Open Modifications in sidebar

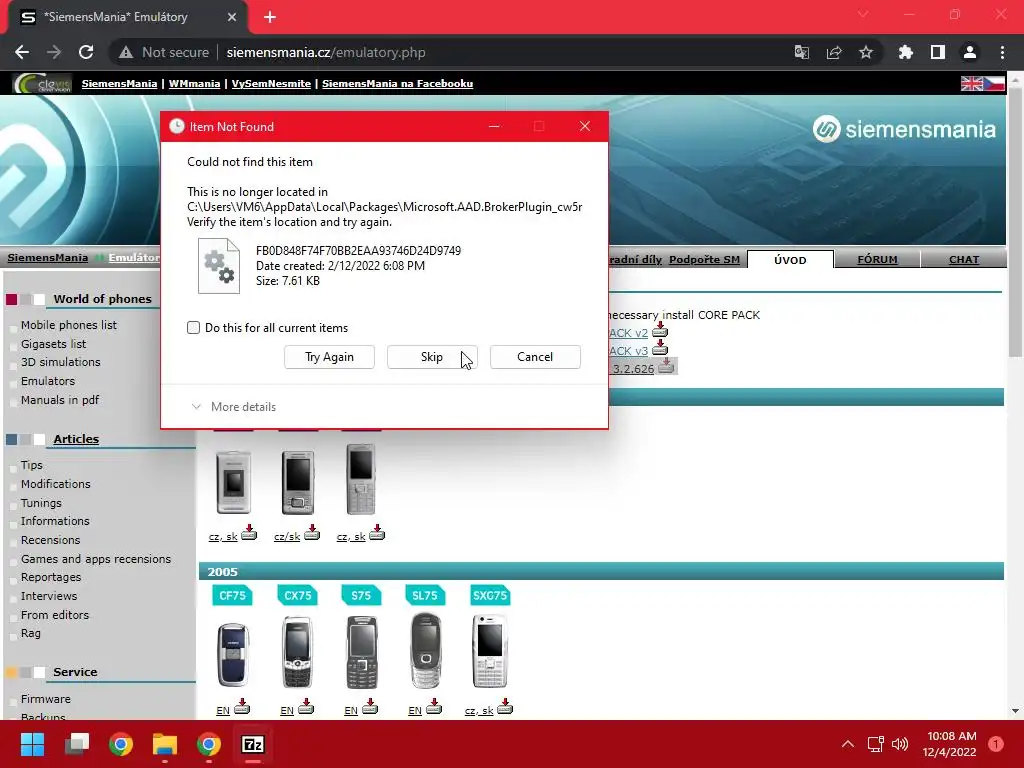tap(56, 484)
